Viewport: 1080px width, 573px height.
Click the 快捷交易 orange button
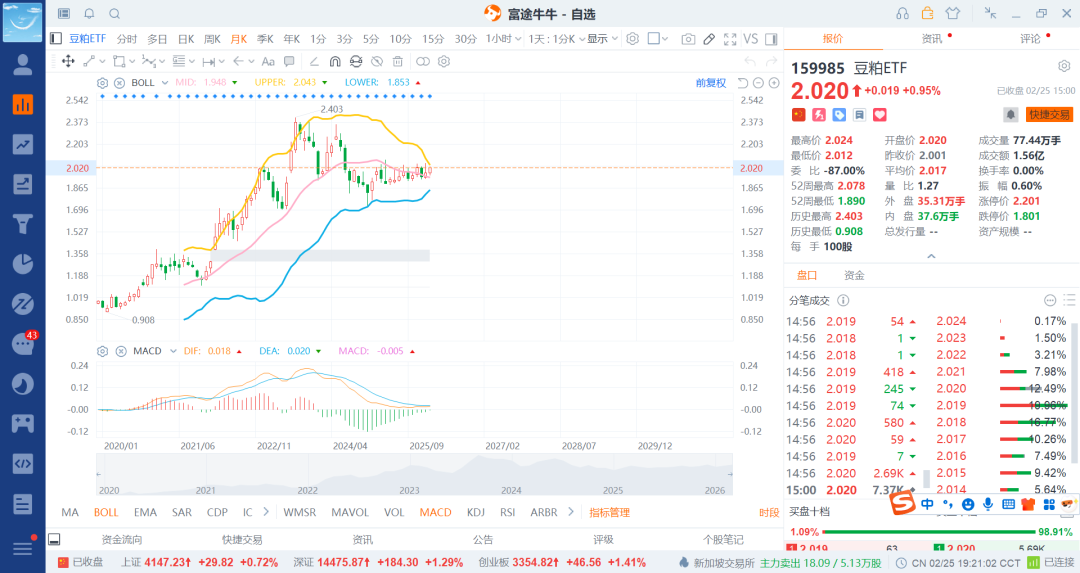tap(1049, 115)
